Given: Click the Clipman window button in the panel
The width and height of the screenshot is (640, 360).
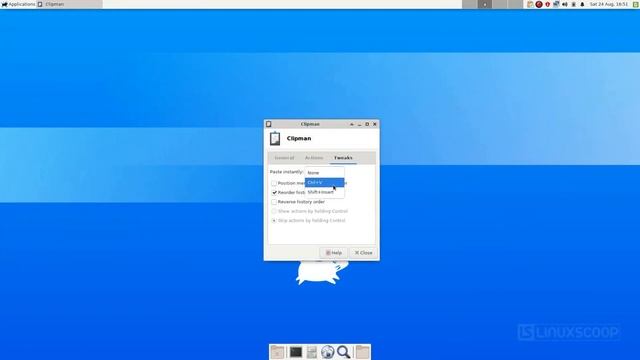Looking at the screenshot, I should pyautogui.click(x=69, y=4).
